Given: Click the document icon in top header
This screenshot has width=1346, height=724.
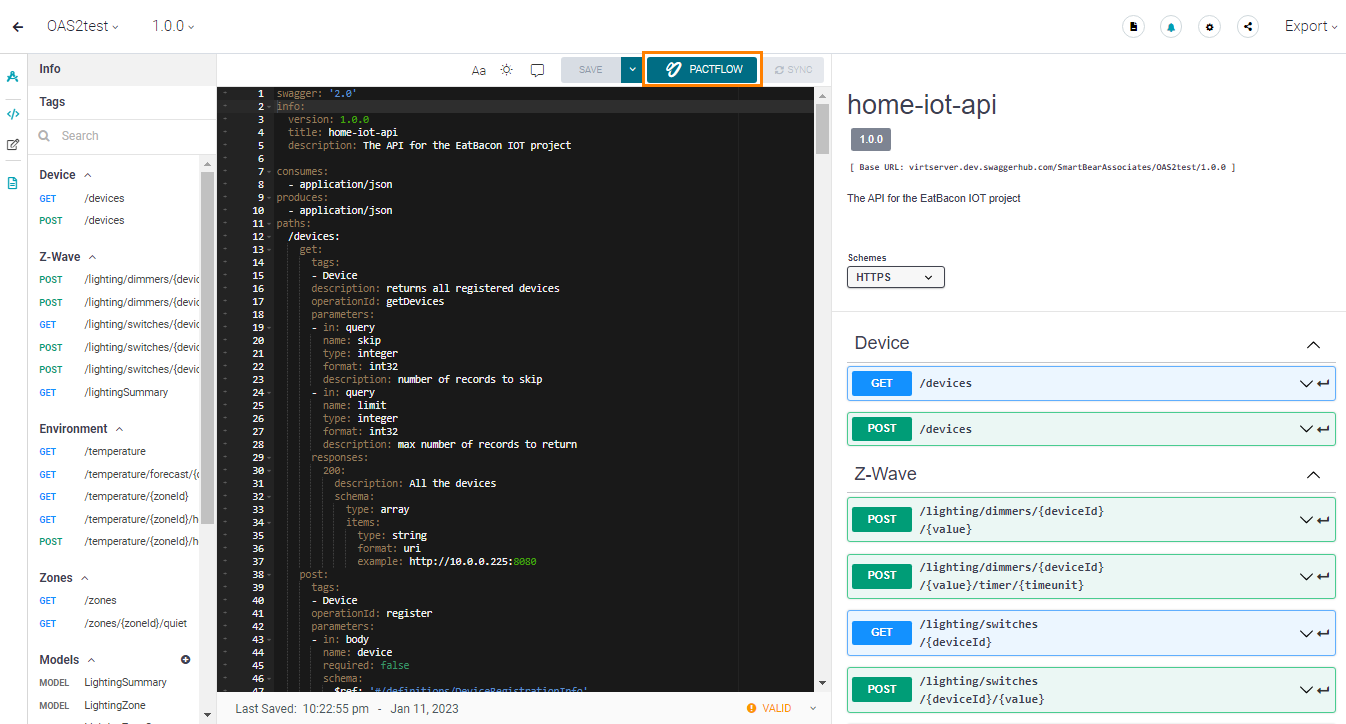Looking at the screenshot, I should [1133, 27].
